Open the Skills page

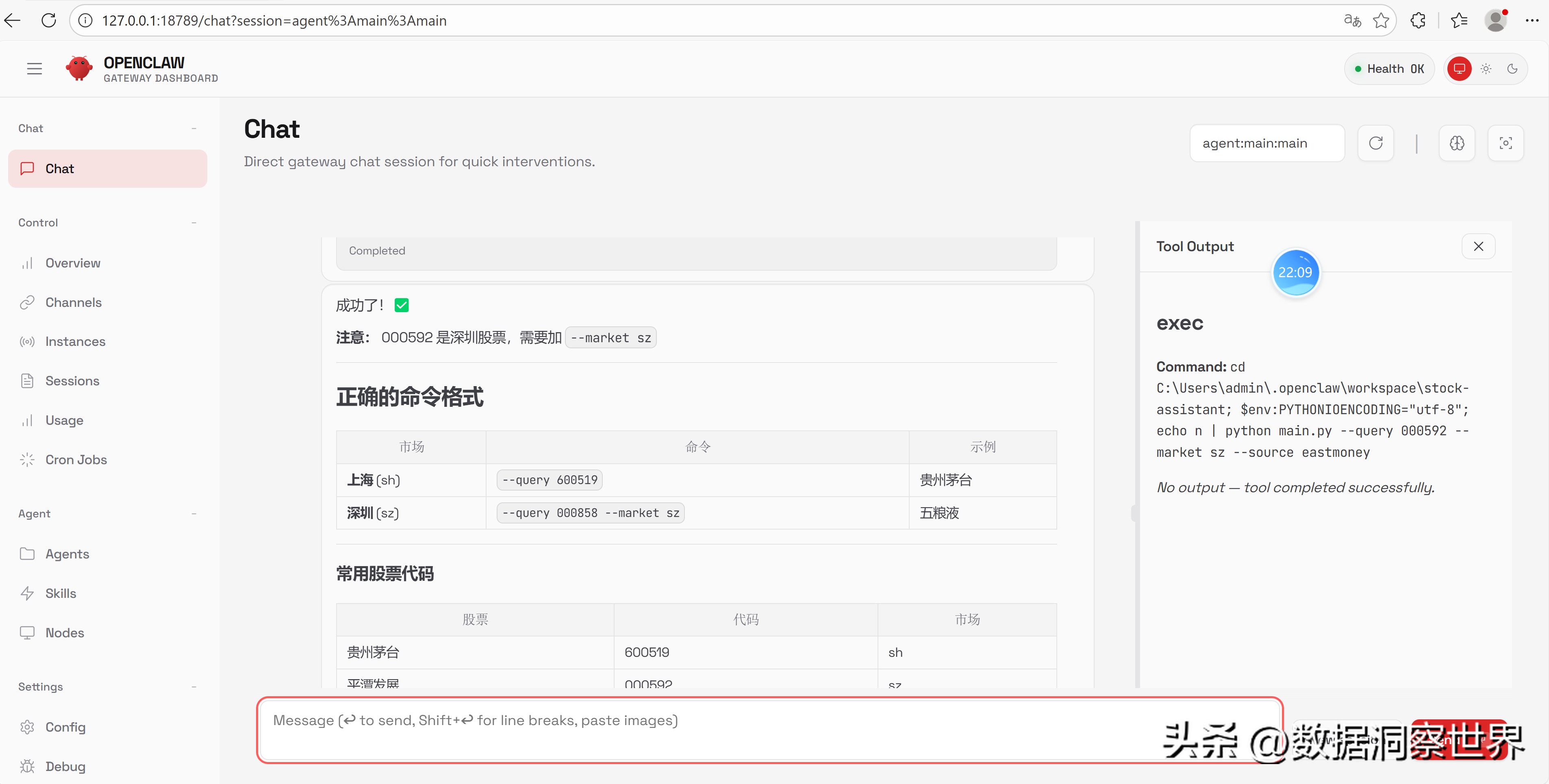[61, 593]
